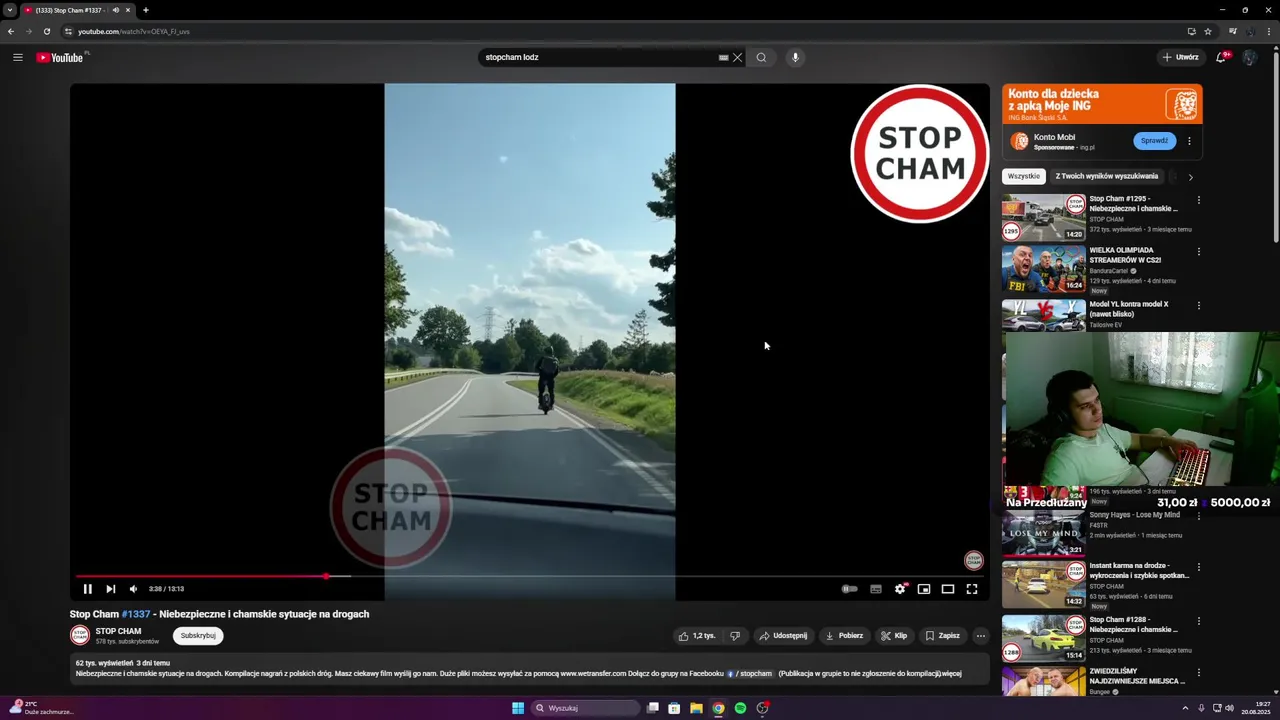Open WIELKA OLIMPIADA STREAMERÓW video thumbnail
Viewport: 1280px width, 720px height.
pyautogui.click(x=1044, y=271)
